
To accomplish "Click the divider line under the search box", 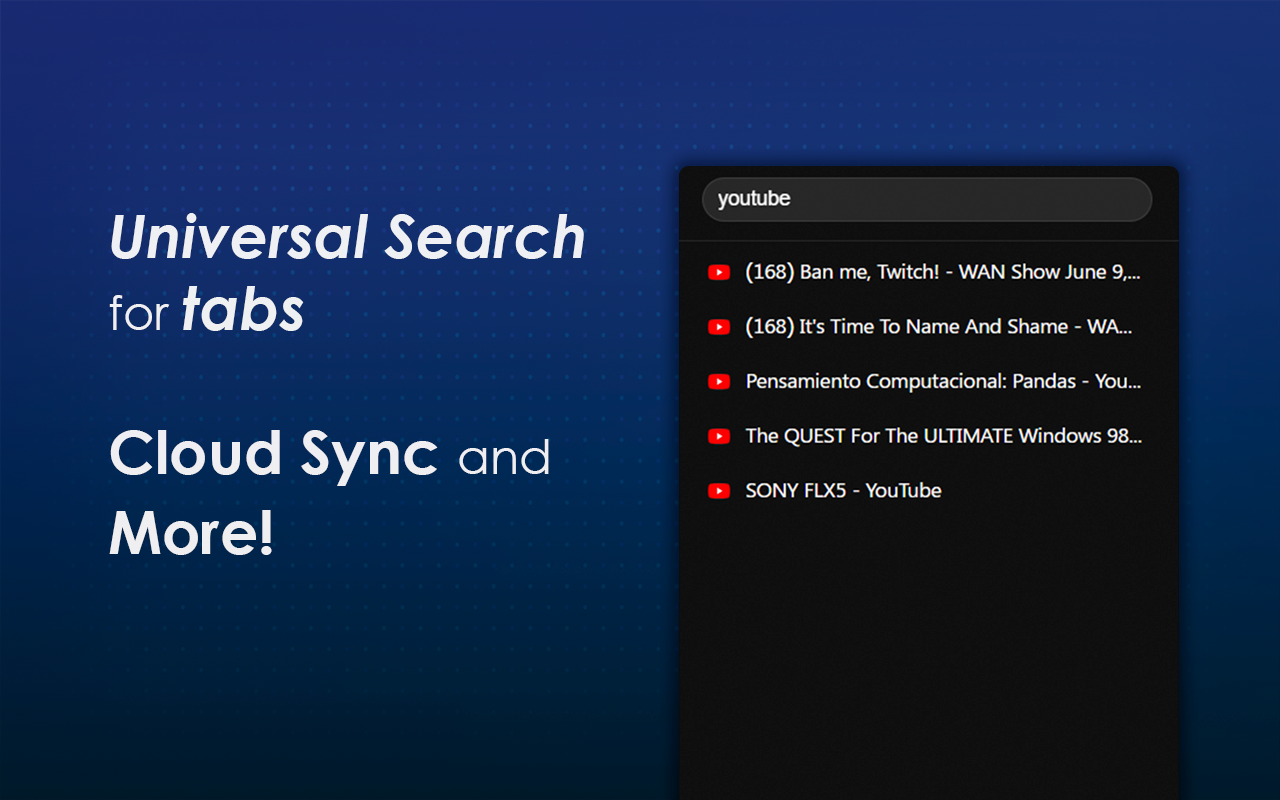I will pyautogui.click(x=928, y=241).
